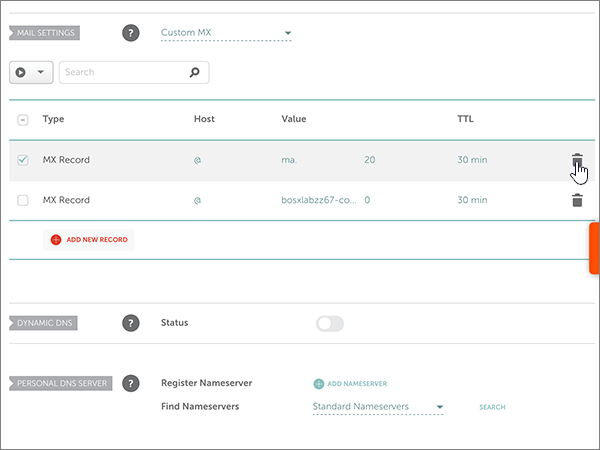600x450 pixels.
Task: Click priority value 0
Action: click(367, 200)
